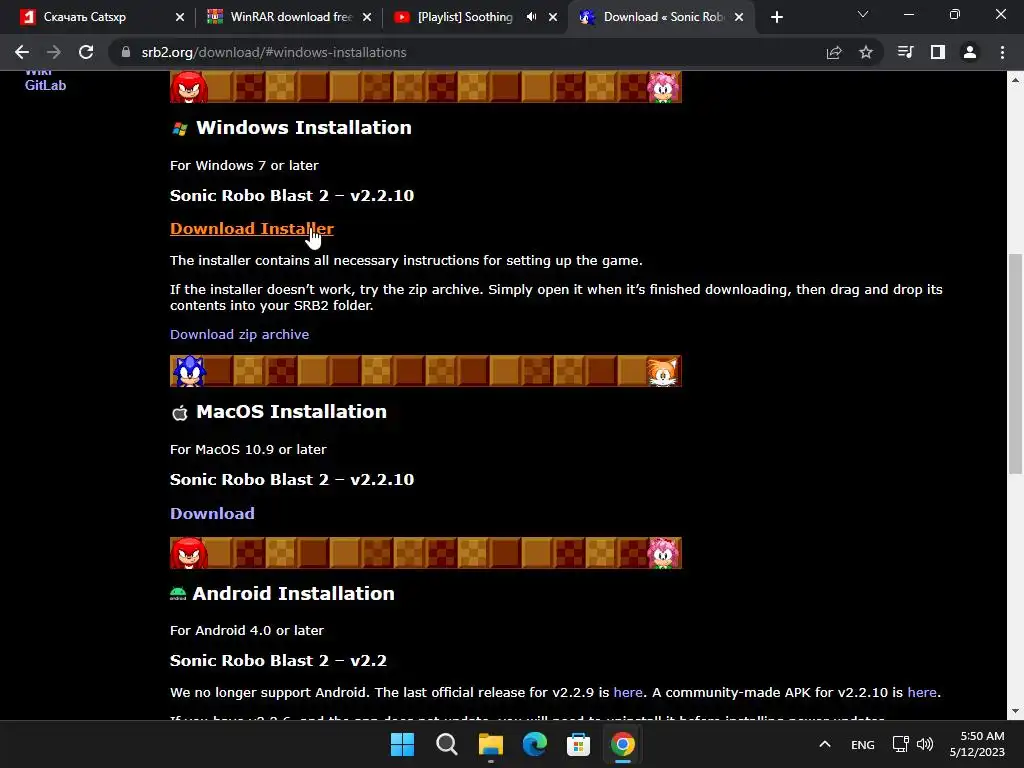Close the Sonic Robo Blast download tab
Screen dimensions: 1024x768
tap(739, 17)
